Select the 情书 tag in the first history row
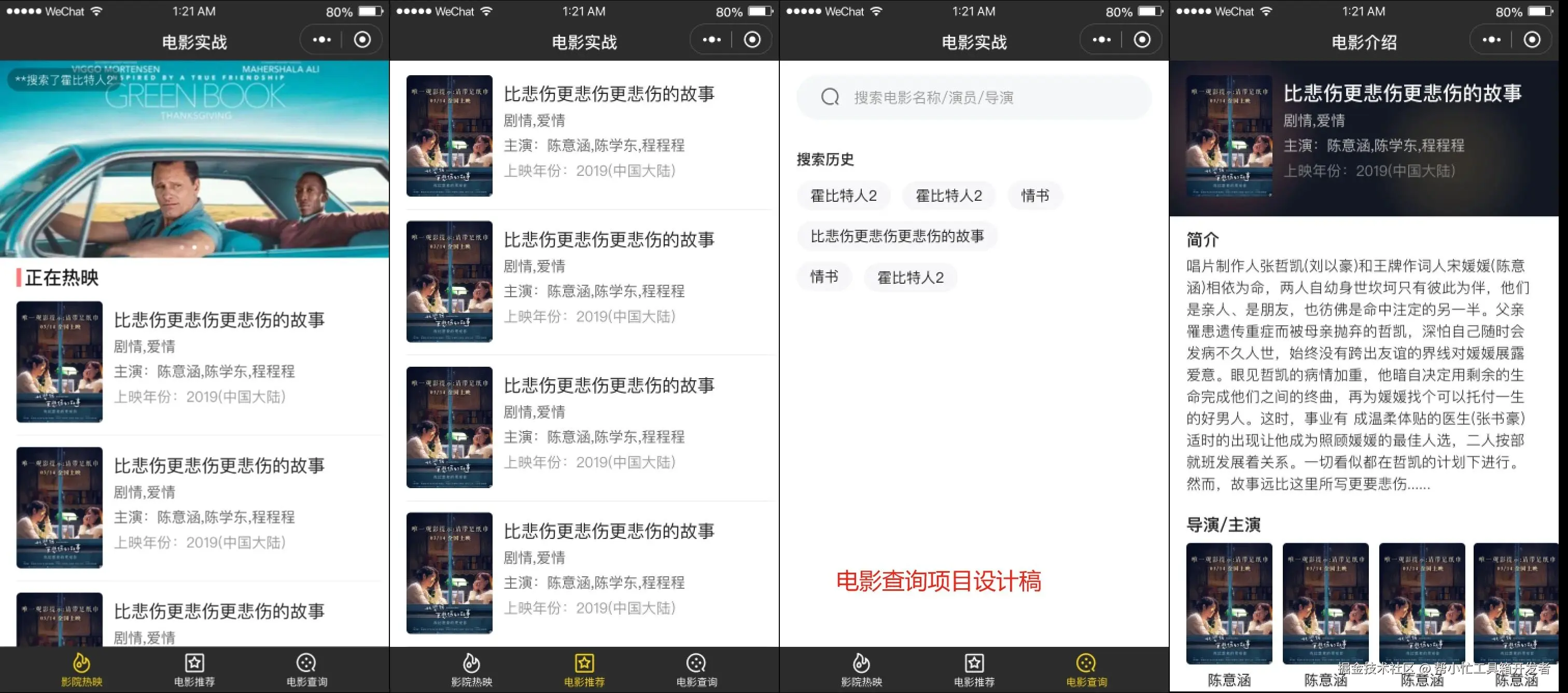Image resolution: width=1568 pixels, height=693 pixels. tap(1035, 196)
